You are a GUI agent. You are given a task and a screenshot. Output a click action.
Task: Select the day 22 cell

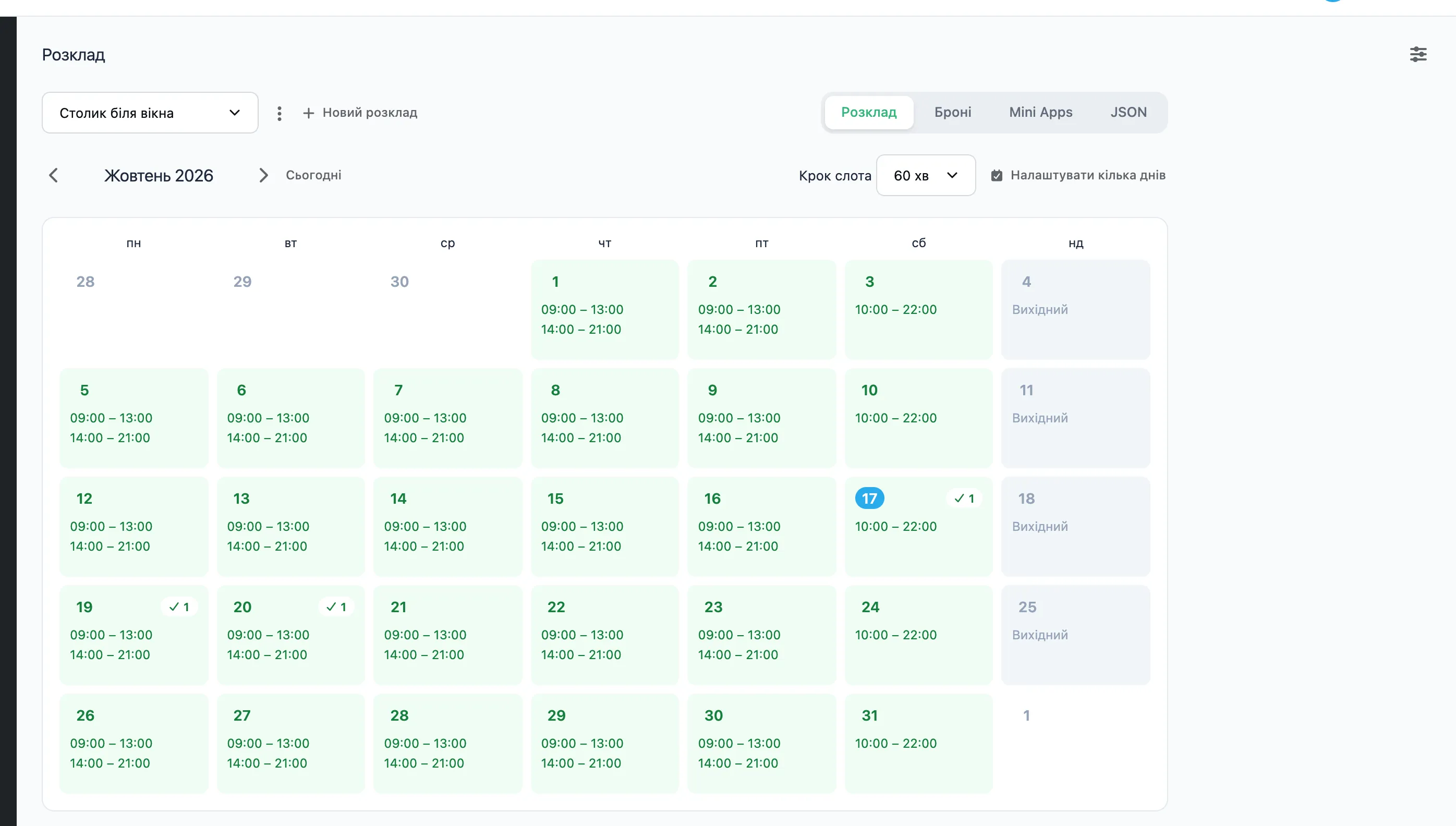(604, 635)
